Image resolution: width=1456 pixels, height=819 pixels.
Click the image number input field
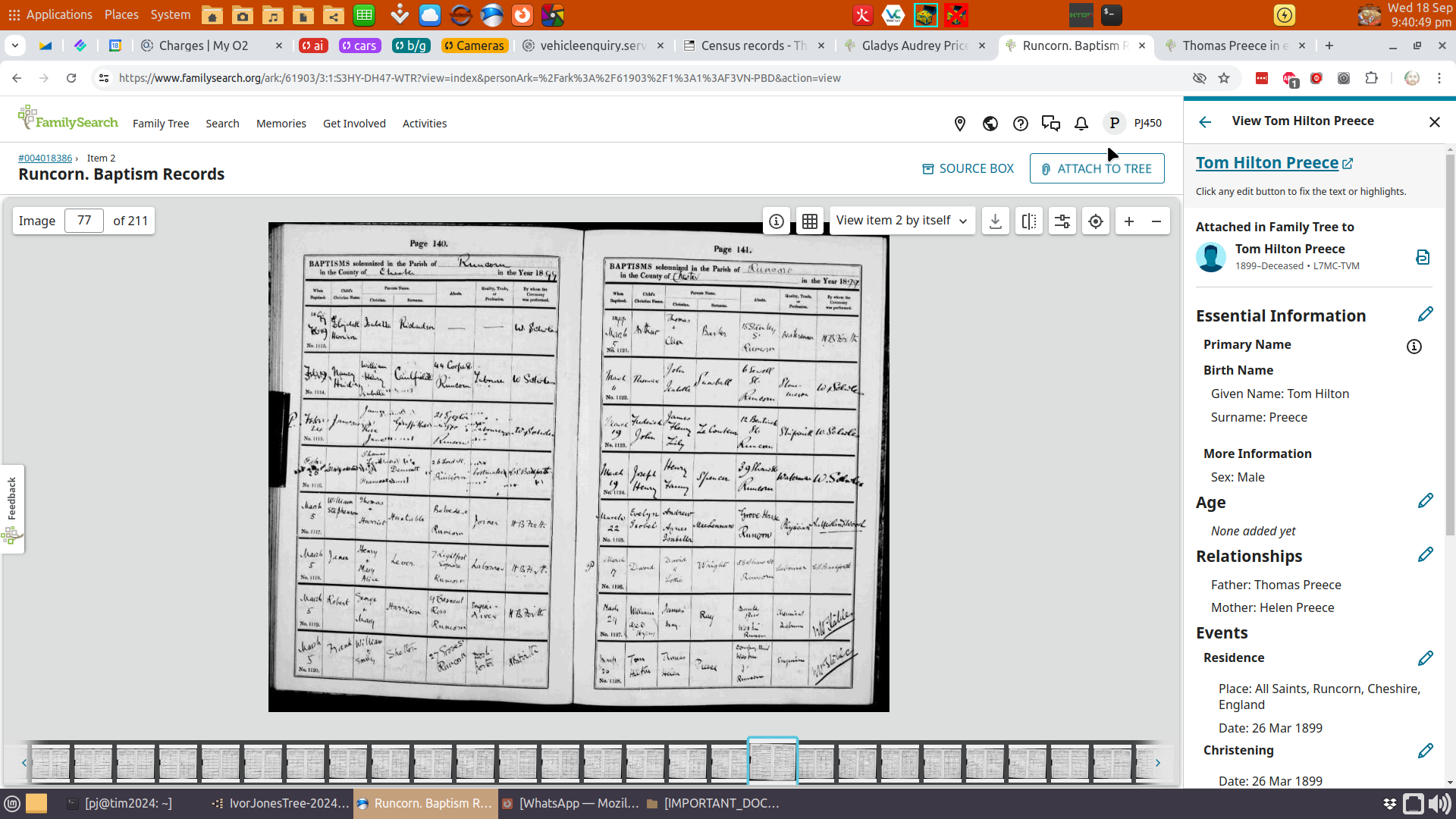(x=84, y=221)
